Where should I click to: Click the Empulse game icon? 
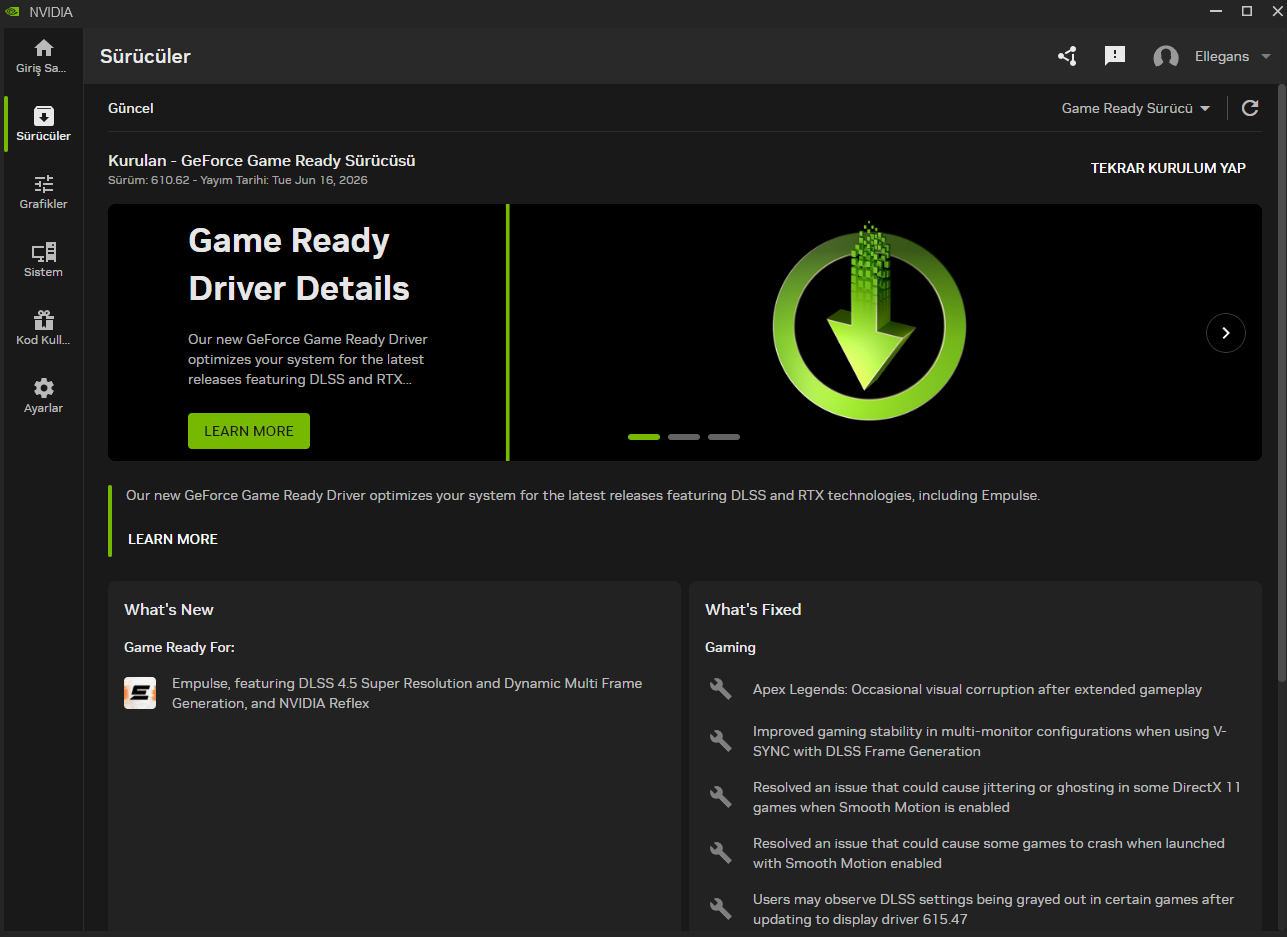140,693
